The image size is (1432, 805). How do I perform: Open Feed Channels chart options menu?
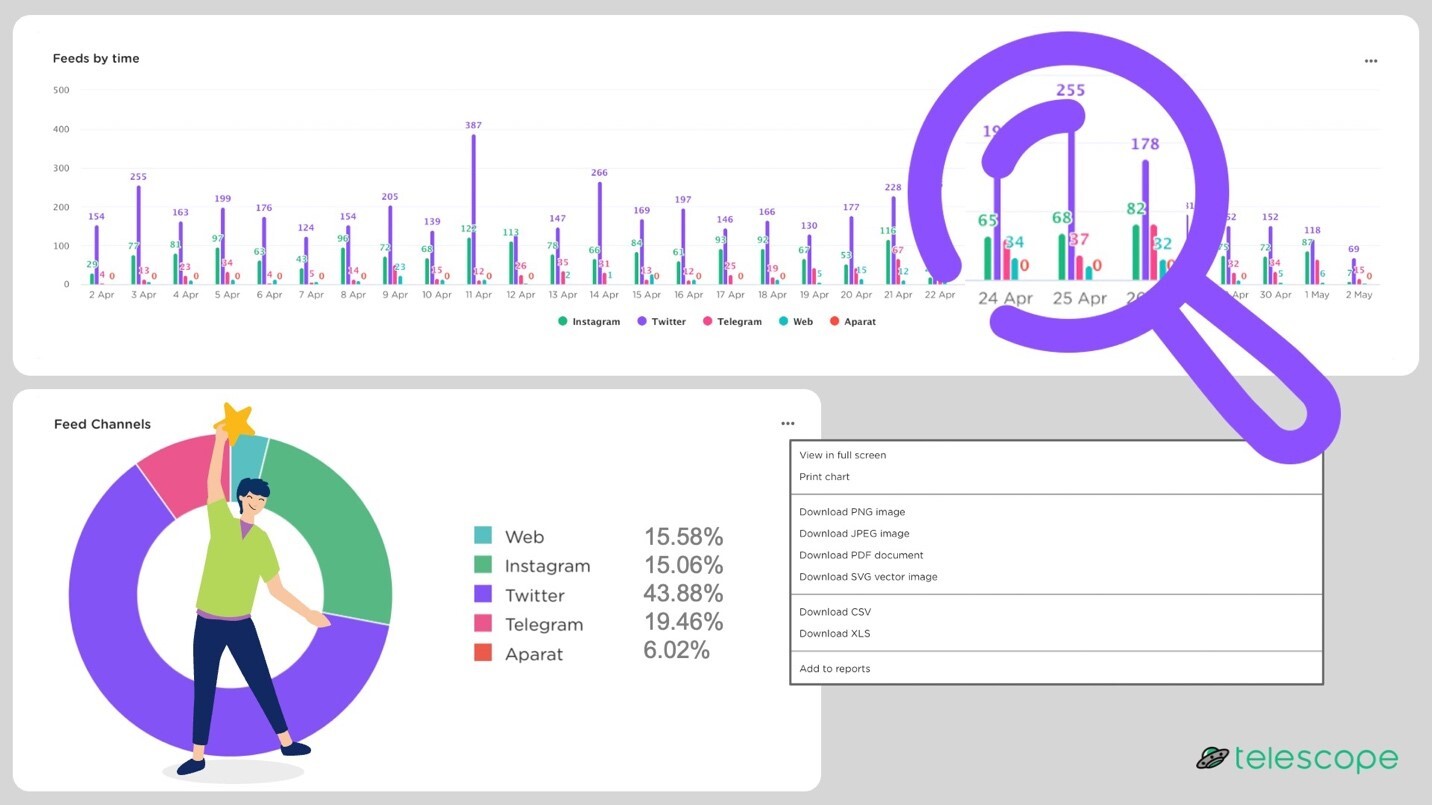[788, 424]
